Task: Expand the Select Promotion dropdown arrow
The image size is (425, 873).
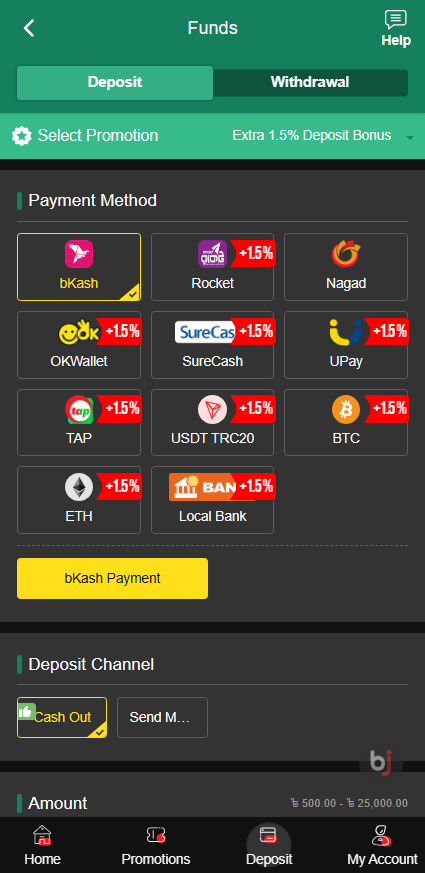Action: (x=410, y=137)
